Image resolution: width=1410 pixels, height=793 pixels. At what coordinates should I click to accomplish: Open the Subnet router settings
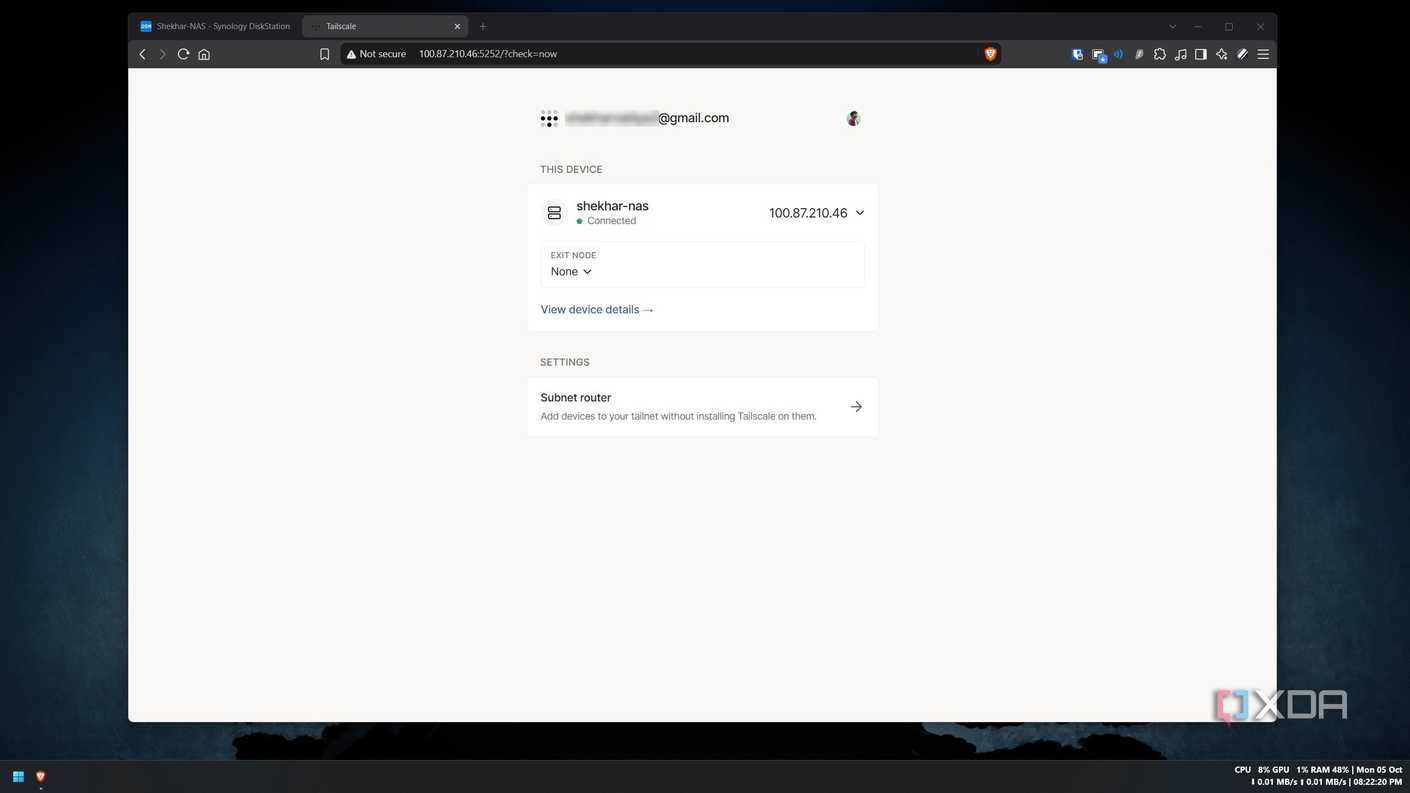(x=703, y=406)
